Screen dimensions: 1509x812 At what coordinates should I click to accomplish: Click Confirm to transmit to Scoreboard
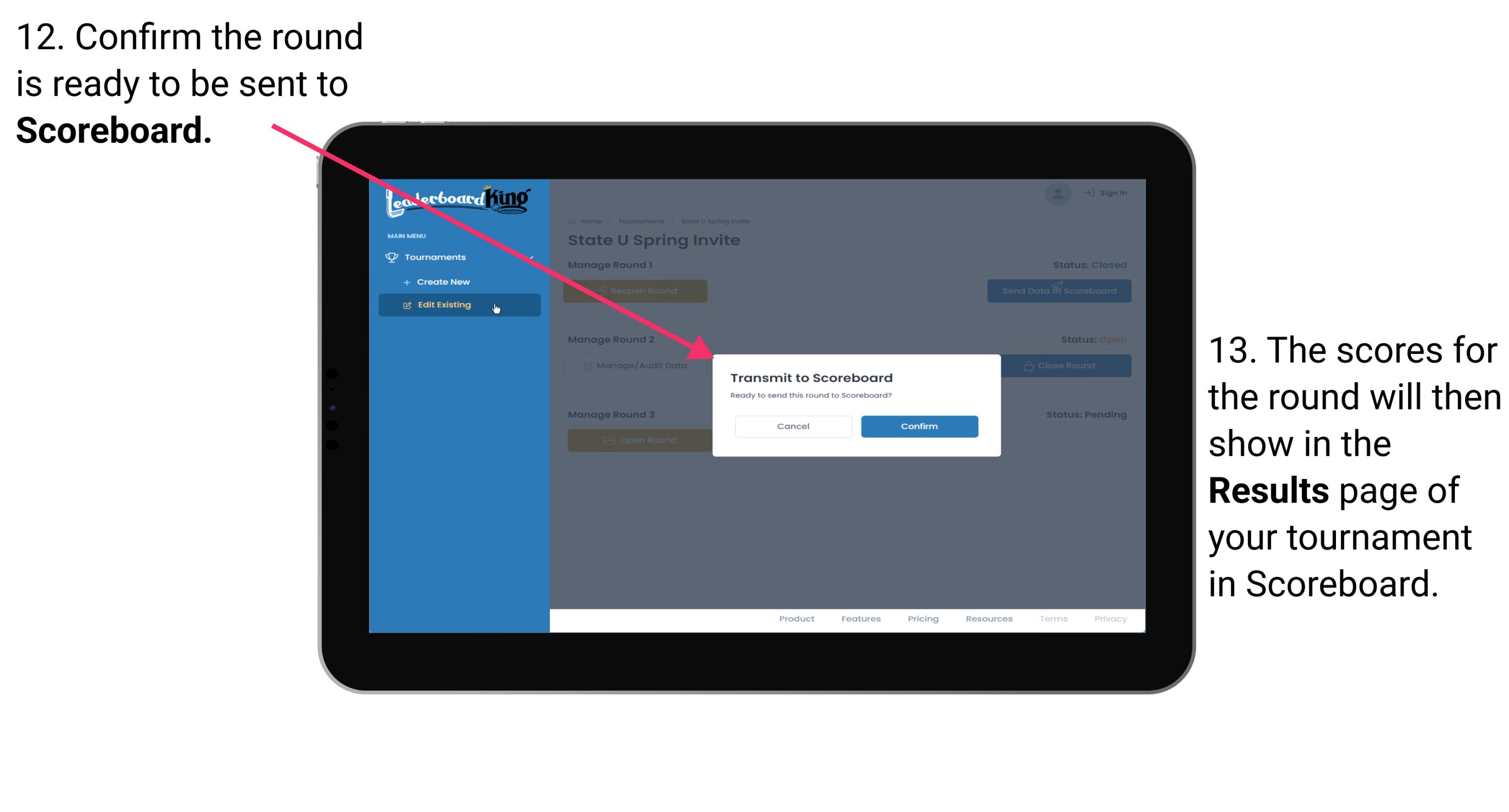918,425
